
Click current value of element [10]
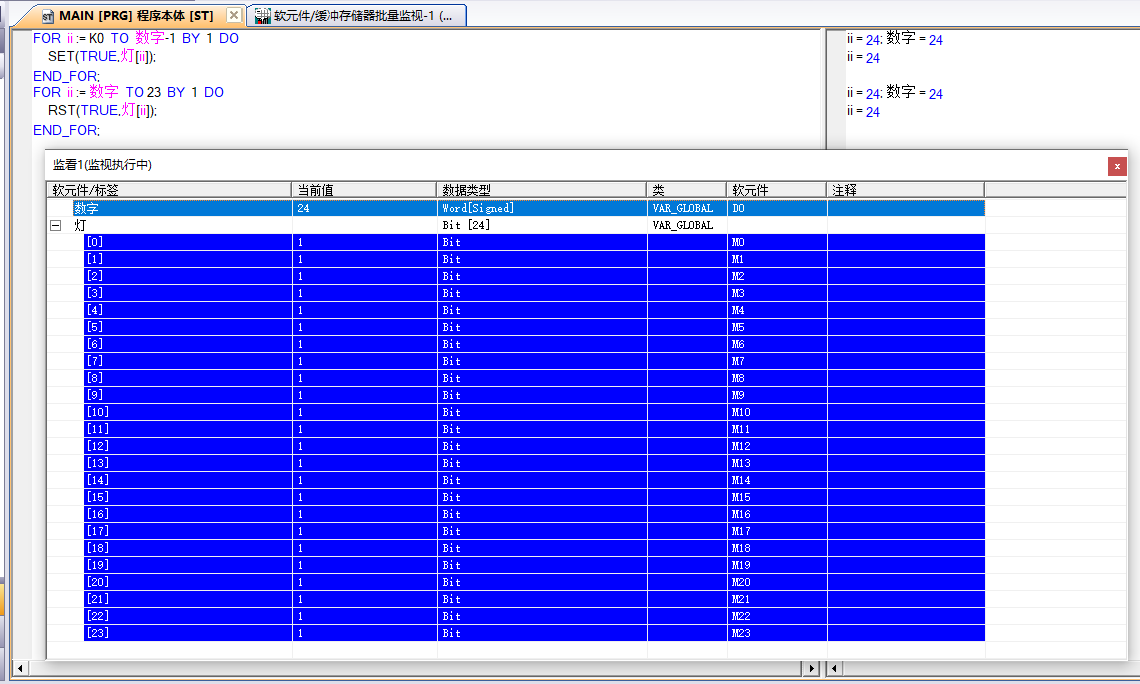[364, 412]
